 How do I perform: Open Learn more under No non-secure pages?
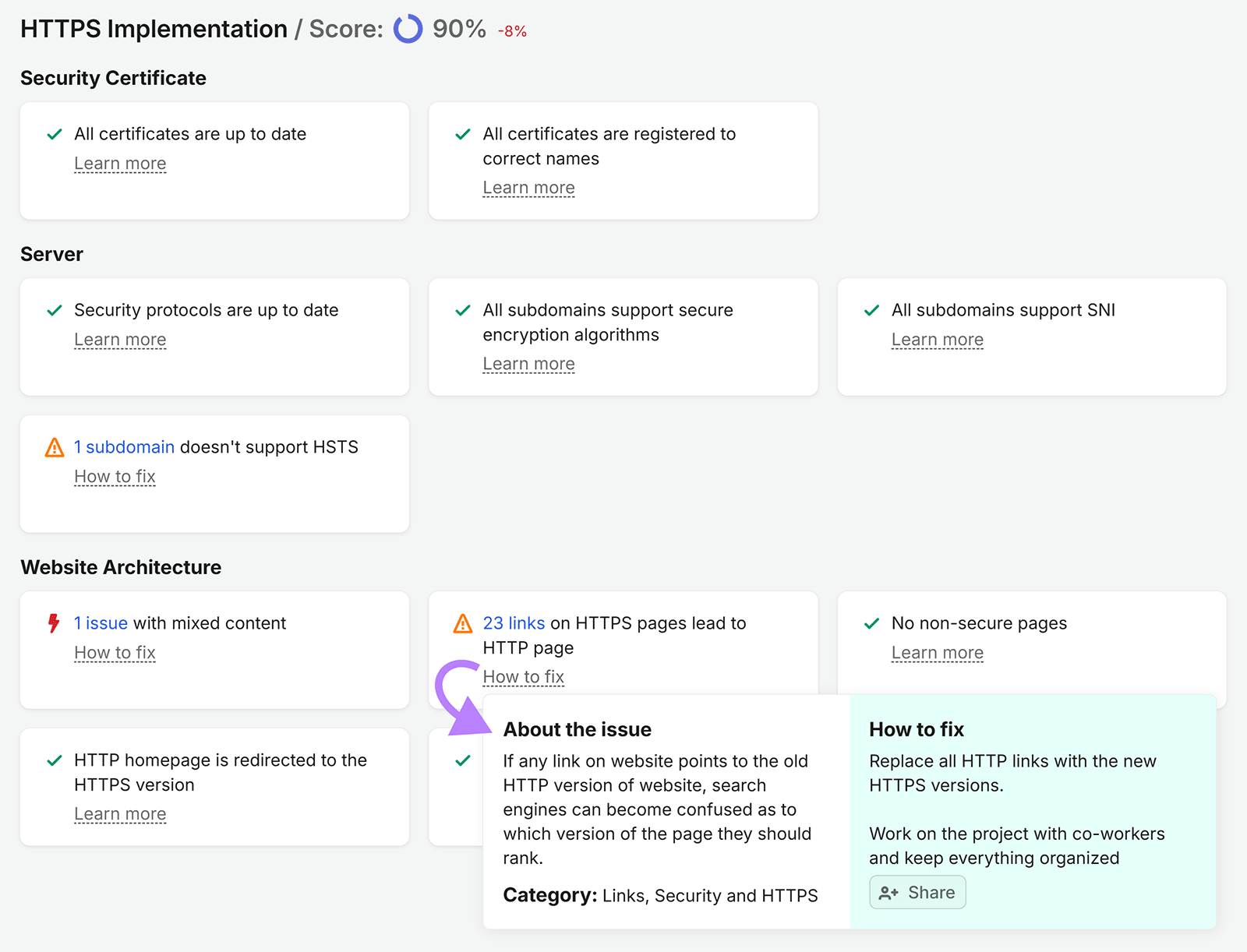[x=938, y=653]
